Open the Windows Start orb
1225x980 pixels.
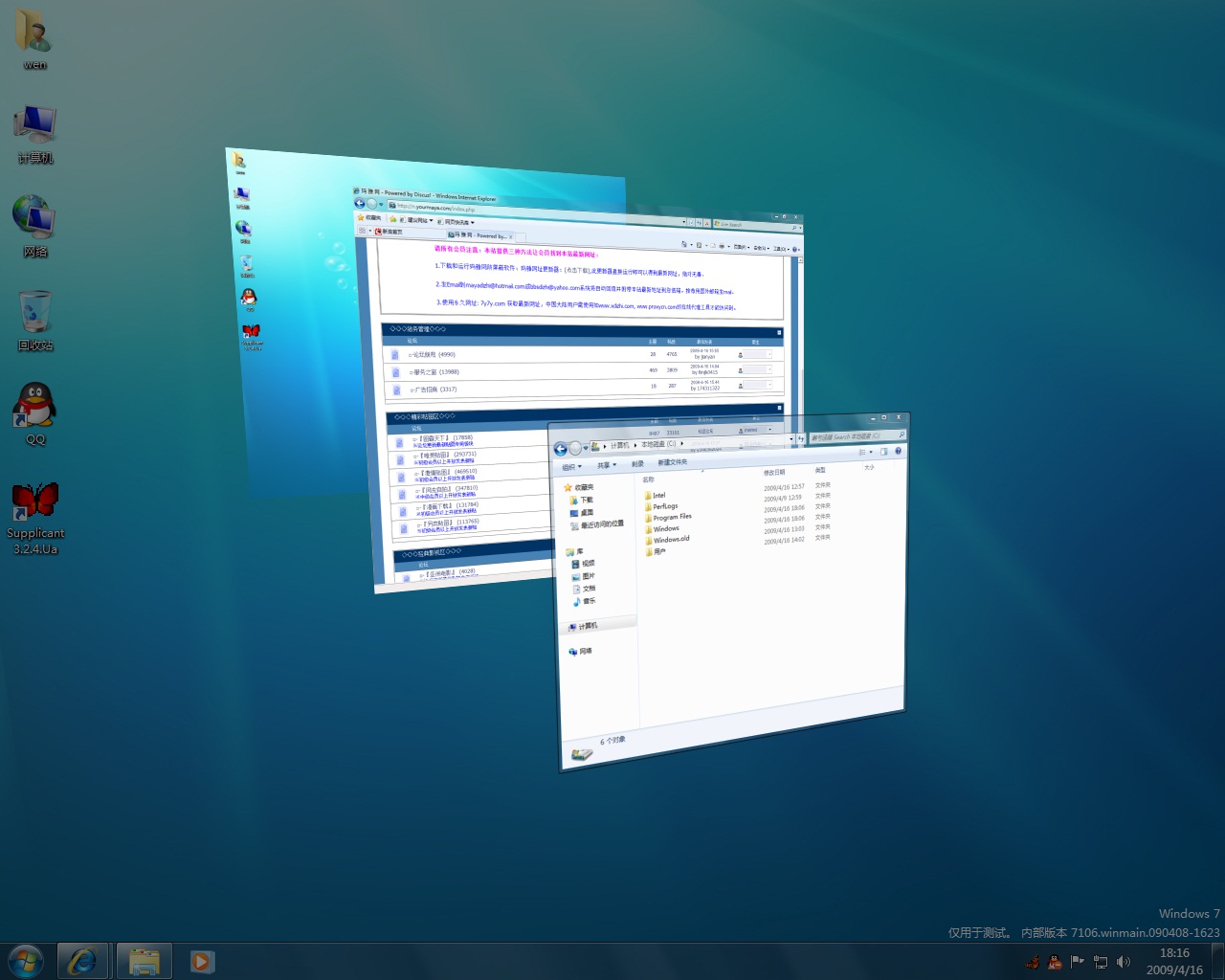click(x=25, y=961)
